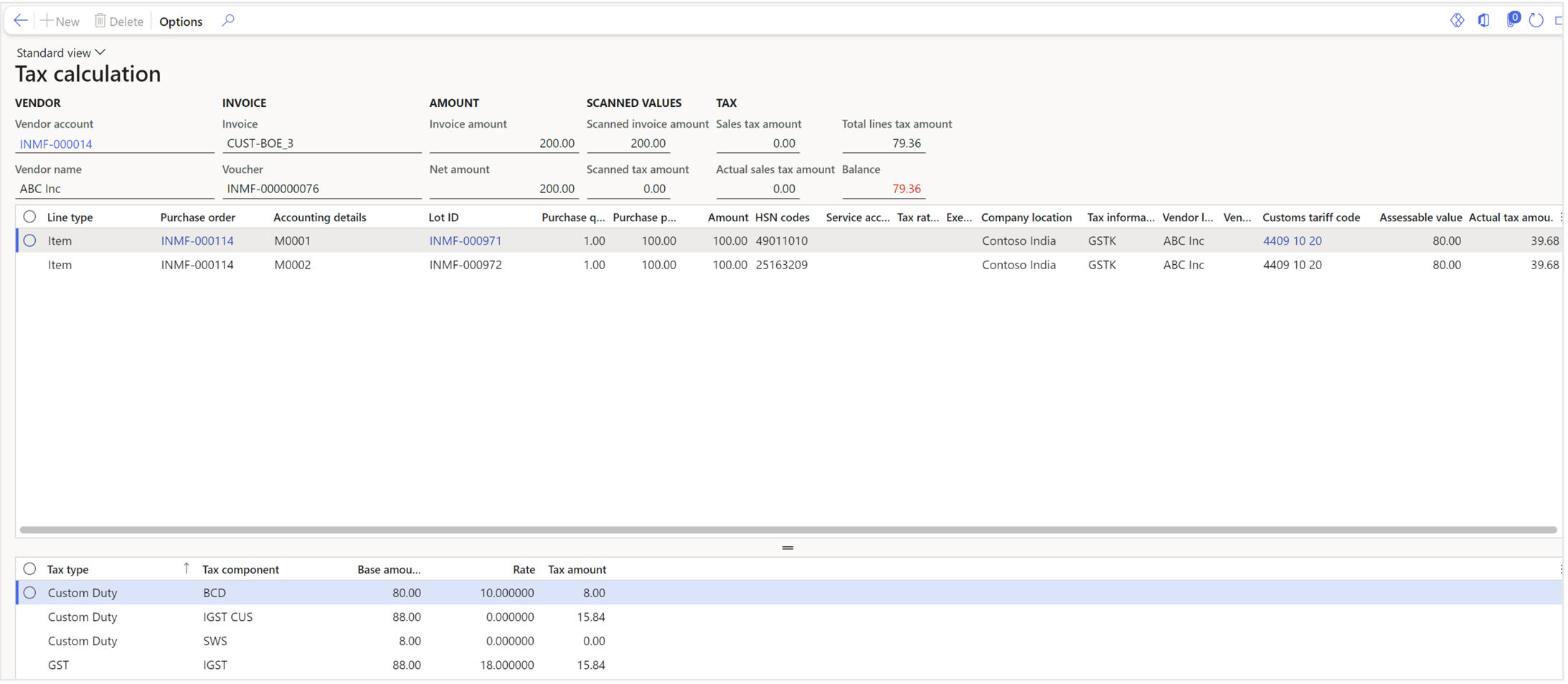Sort by Rate column header
1568x684 pixels.
coord(524,570)
